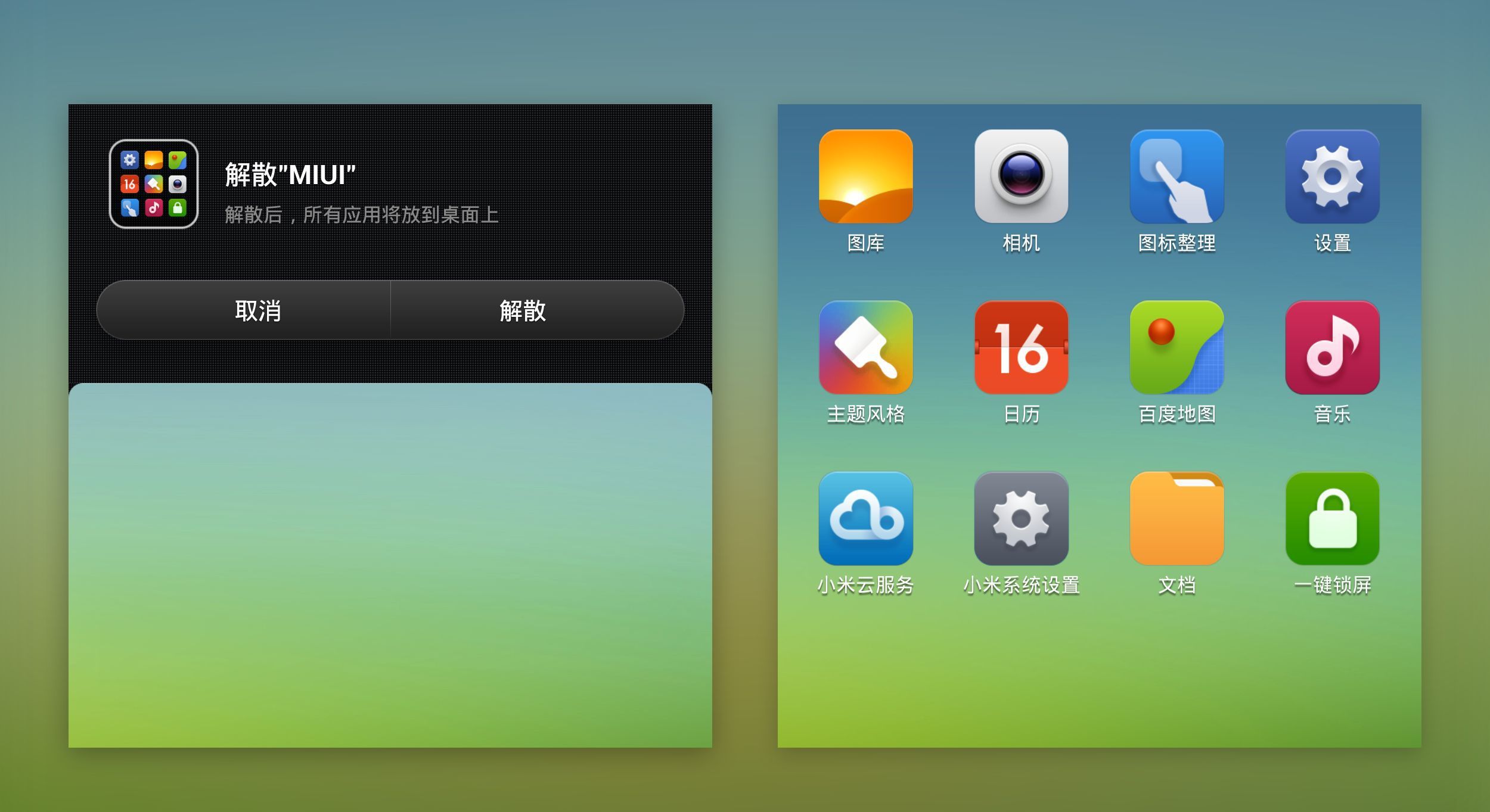Click the 取消 cancel button
The image size is (1490, 812).
pos(243,310)
